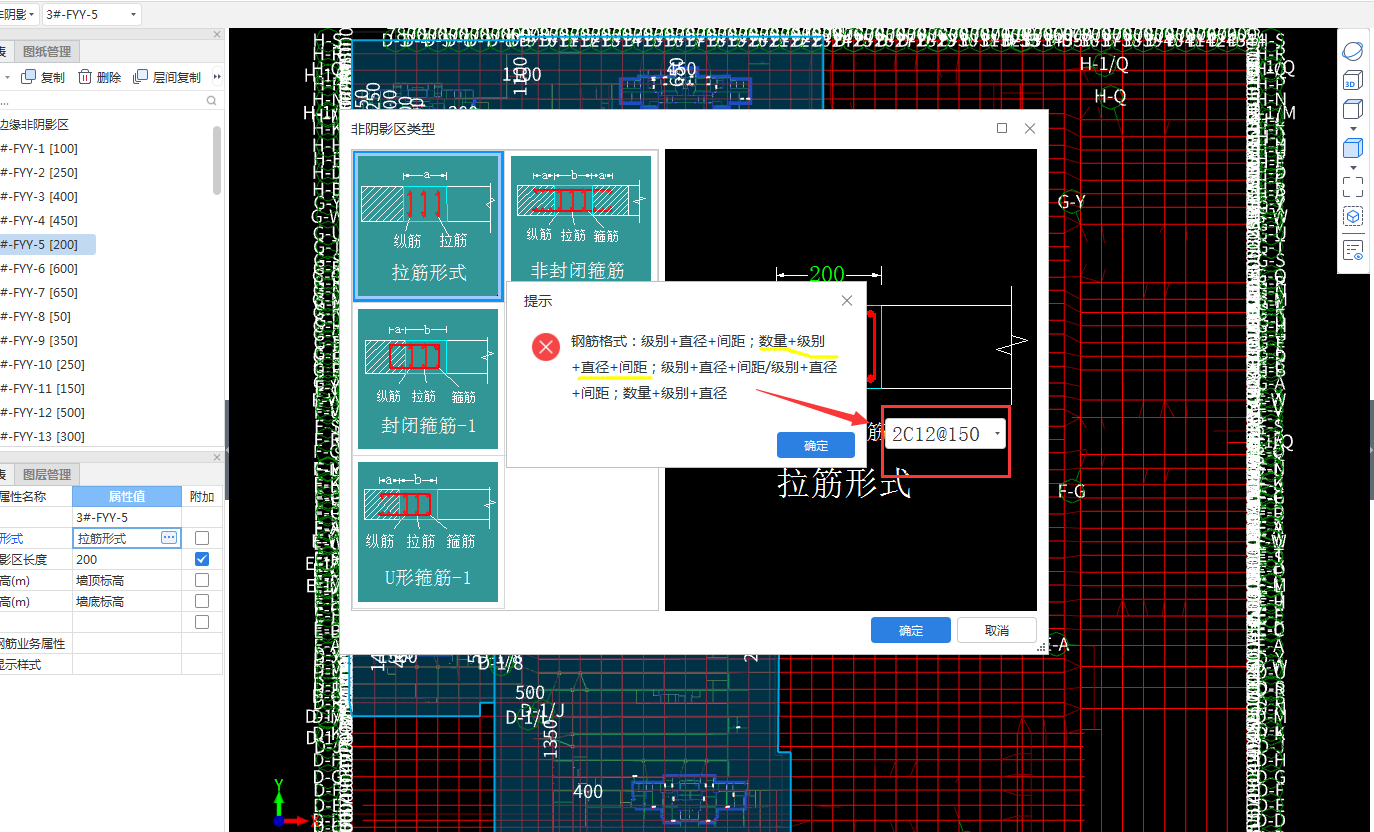Close the component list panel

point(217,35)
